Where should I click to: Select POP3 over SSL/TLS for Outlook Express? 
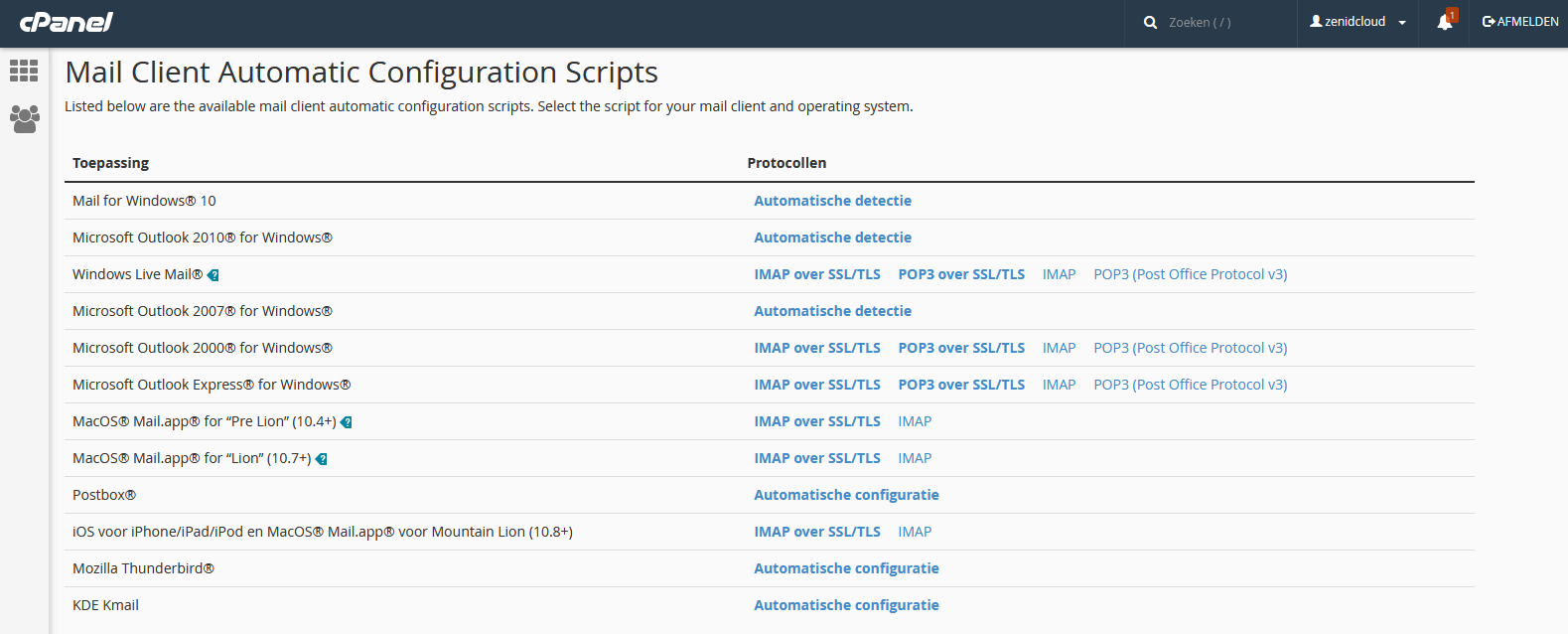(x=961, y=385)
